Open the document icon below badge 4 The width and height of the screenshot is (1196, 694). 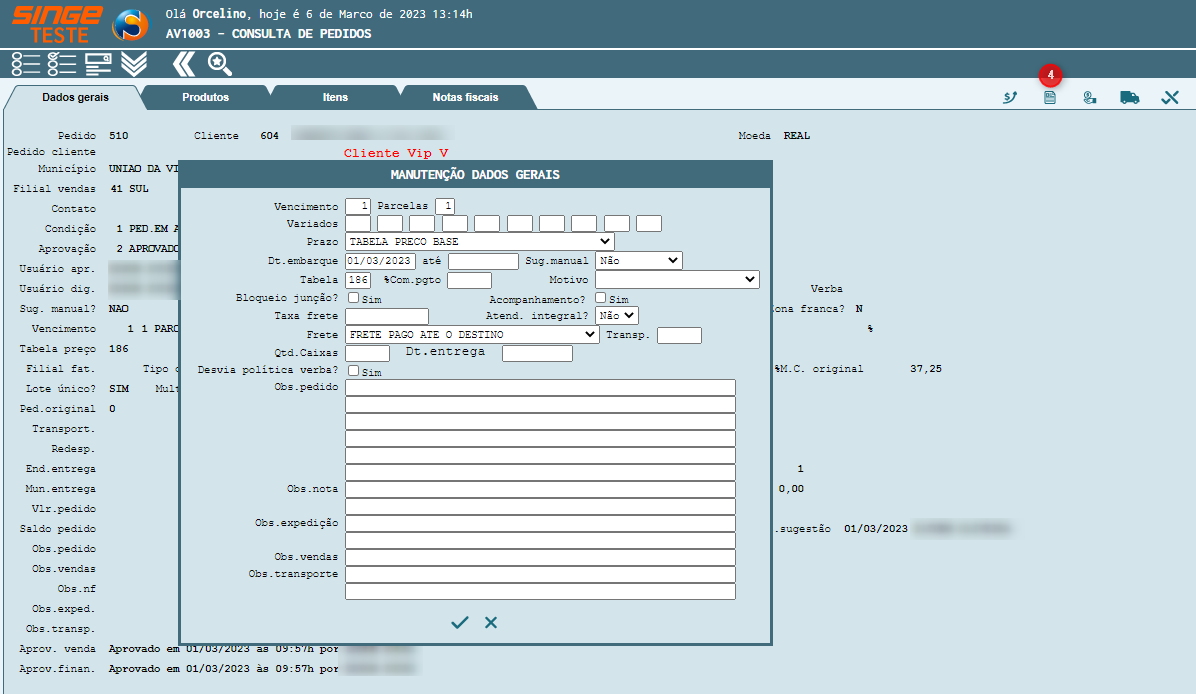1050,98
